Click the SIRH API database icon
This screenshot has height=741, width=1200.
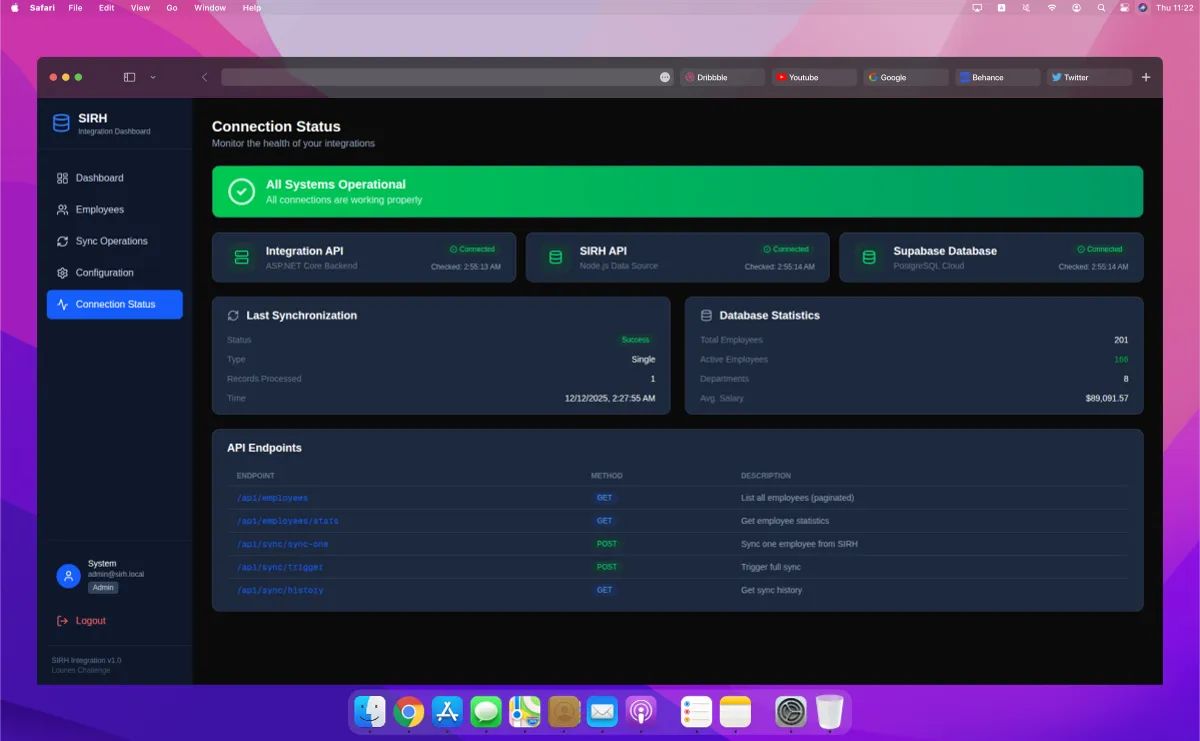[555, 257]
